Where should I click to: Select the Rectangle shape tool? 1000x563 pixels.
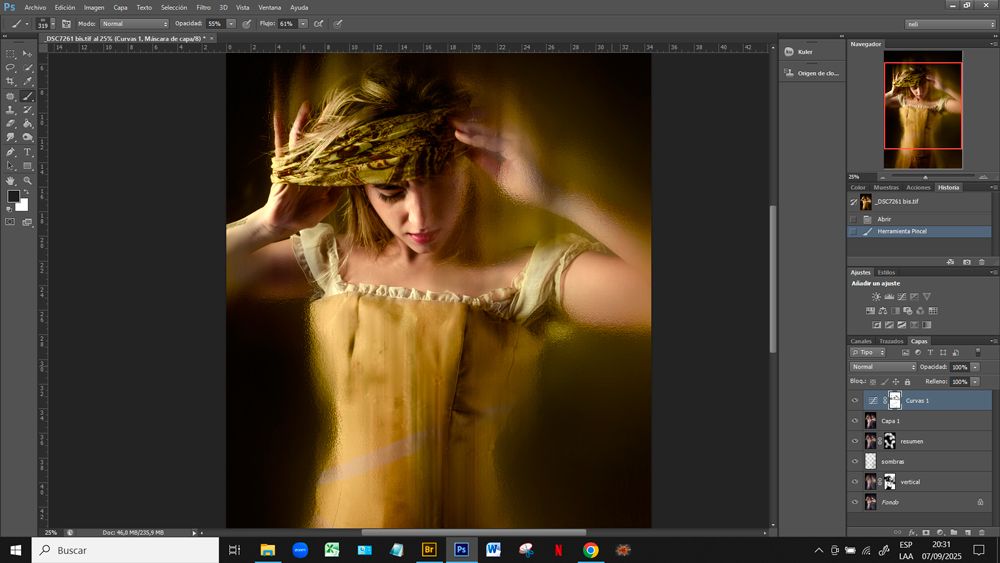[x=27, y=166]
